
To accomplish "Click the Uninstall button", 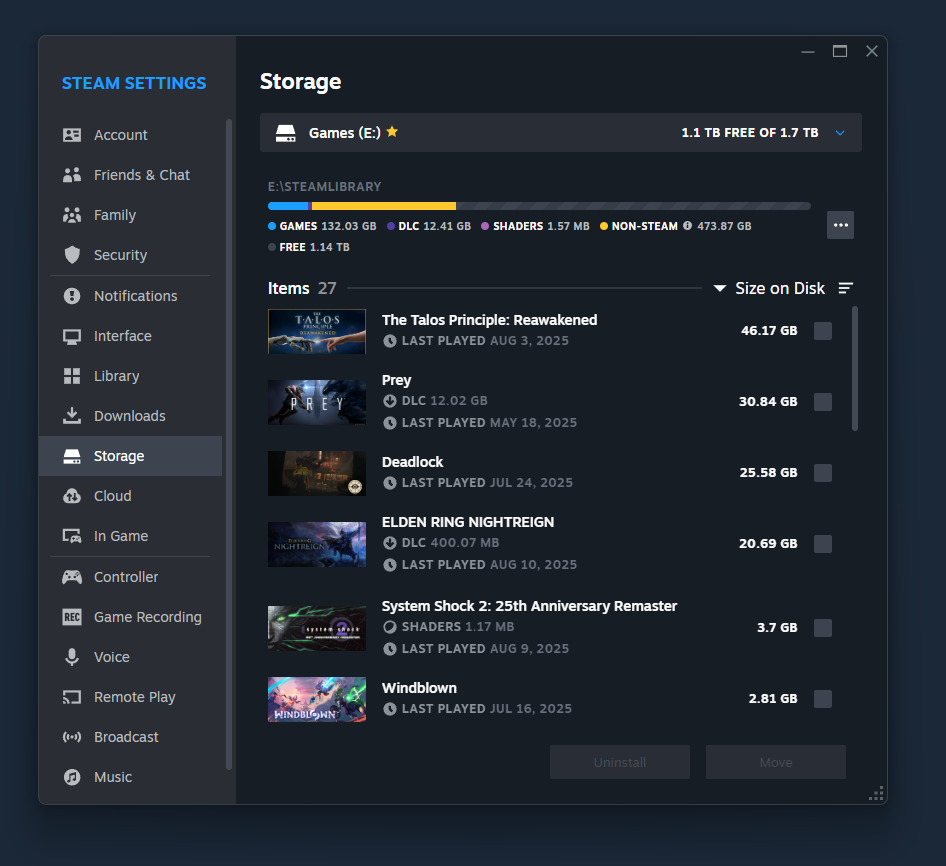I will pos(620,762).
